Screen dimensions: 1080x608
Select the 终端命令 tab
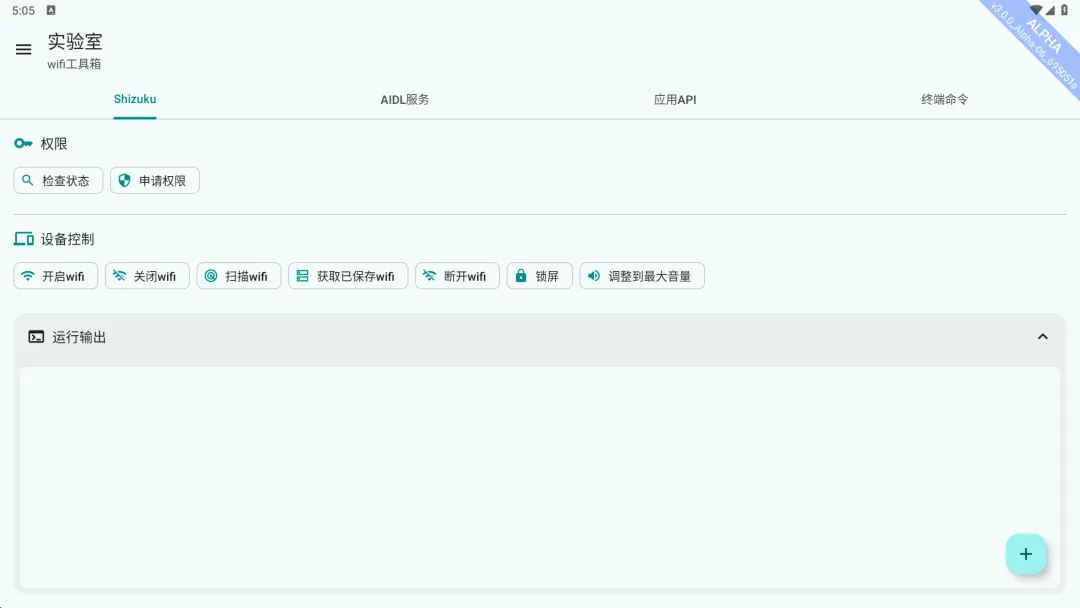point(944,100)
